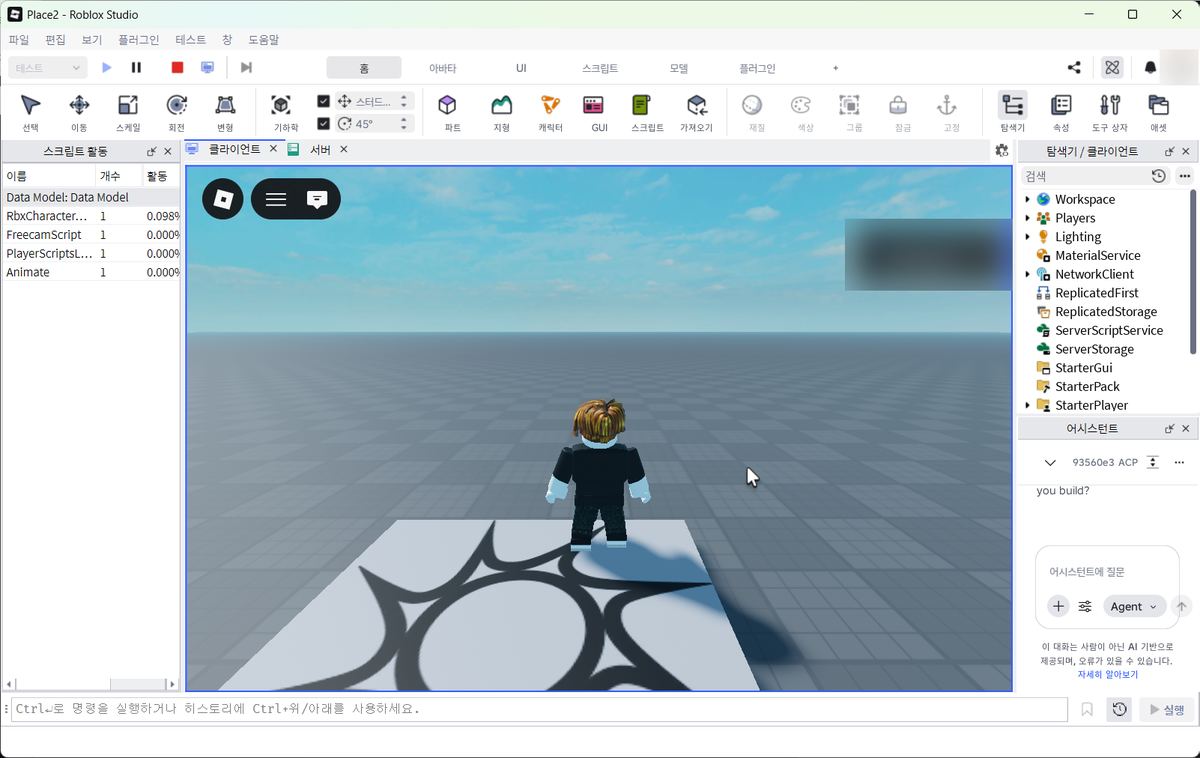Open the 보기 (View) menu
1200x758 pixels.
pos(92,40)
